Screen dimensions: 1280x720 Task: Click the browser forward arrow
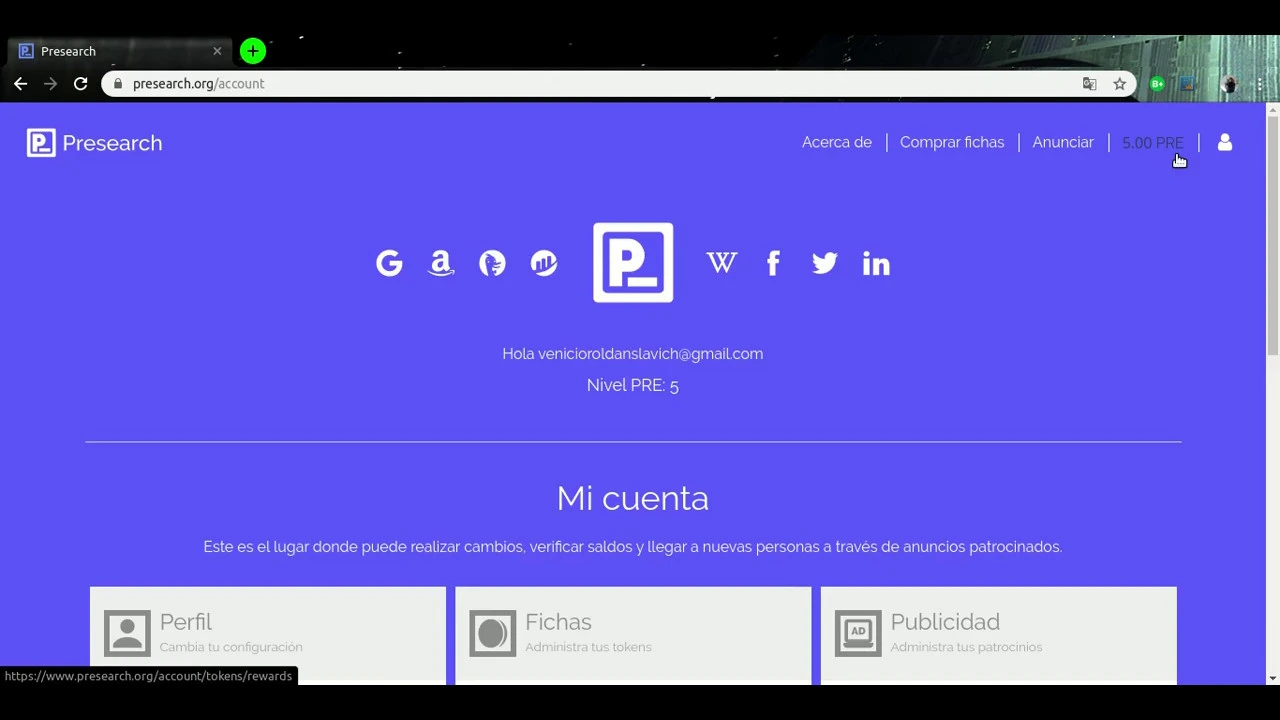tap(51, 84)
